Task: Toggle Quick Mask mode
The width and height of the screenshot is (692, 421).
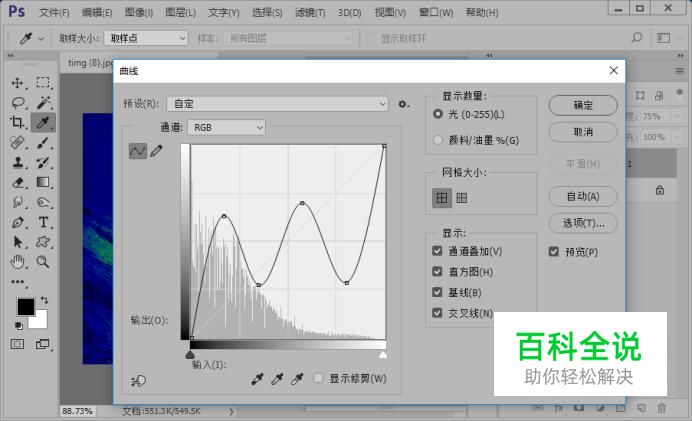Action: [17, 344]
